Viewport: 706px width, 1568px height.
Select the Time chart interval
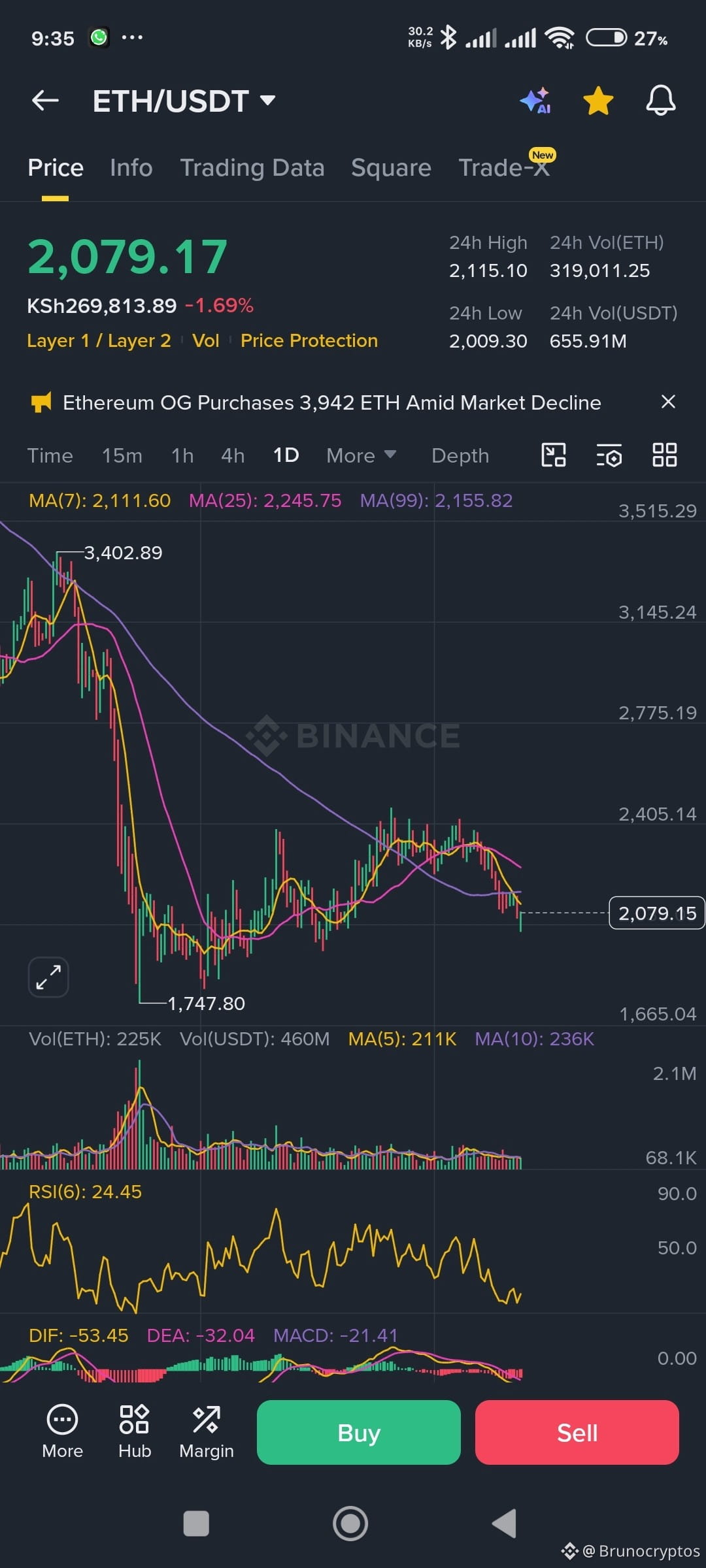click(x=50, y=455)
